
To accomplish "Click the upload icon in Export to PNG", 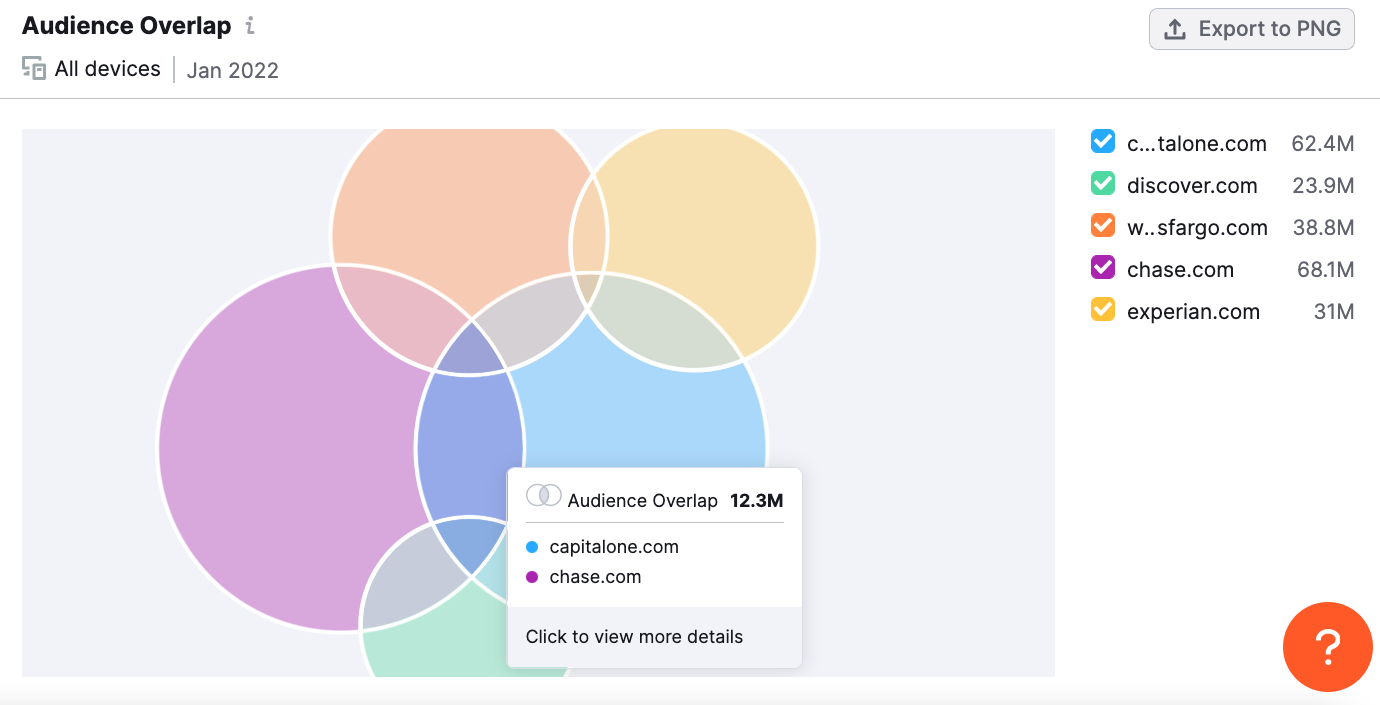I will coord(1176,29).
